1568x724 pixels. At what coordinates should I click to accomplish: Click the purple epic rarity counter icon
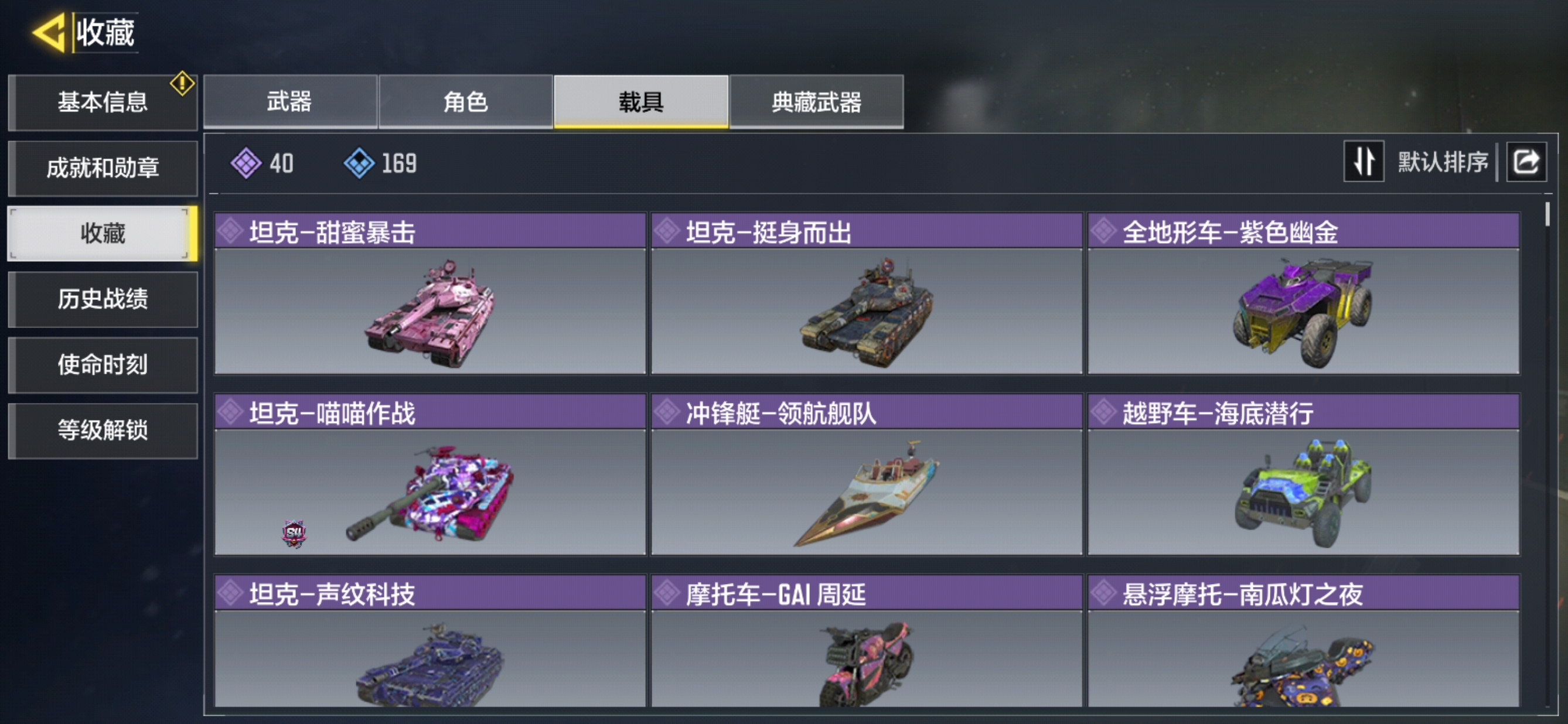[246, 163]
